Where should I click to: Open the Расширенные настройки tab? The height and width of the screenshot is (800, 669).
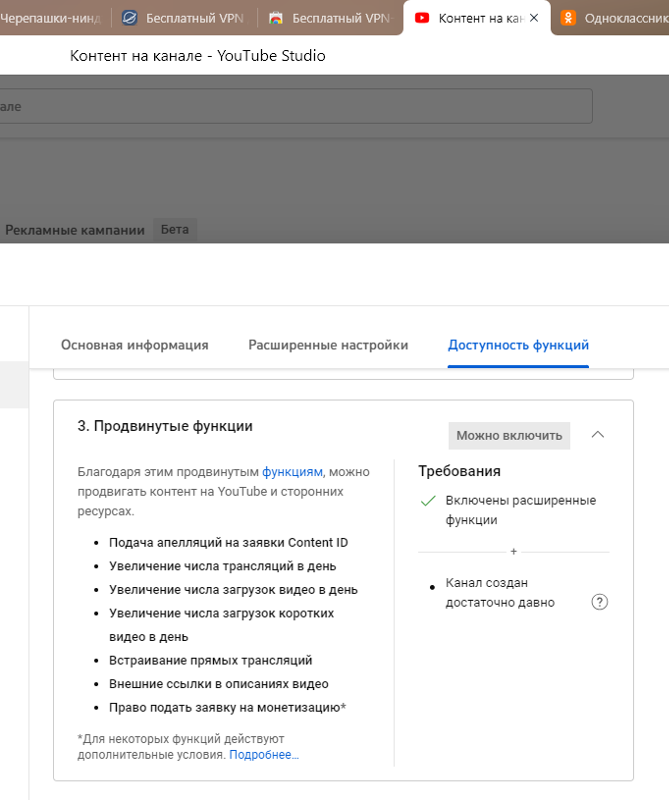pos(328,345)
